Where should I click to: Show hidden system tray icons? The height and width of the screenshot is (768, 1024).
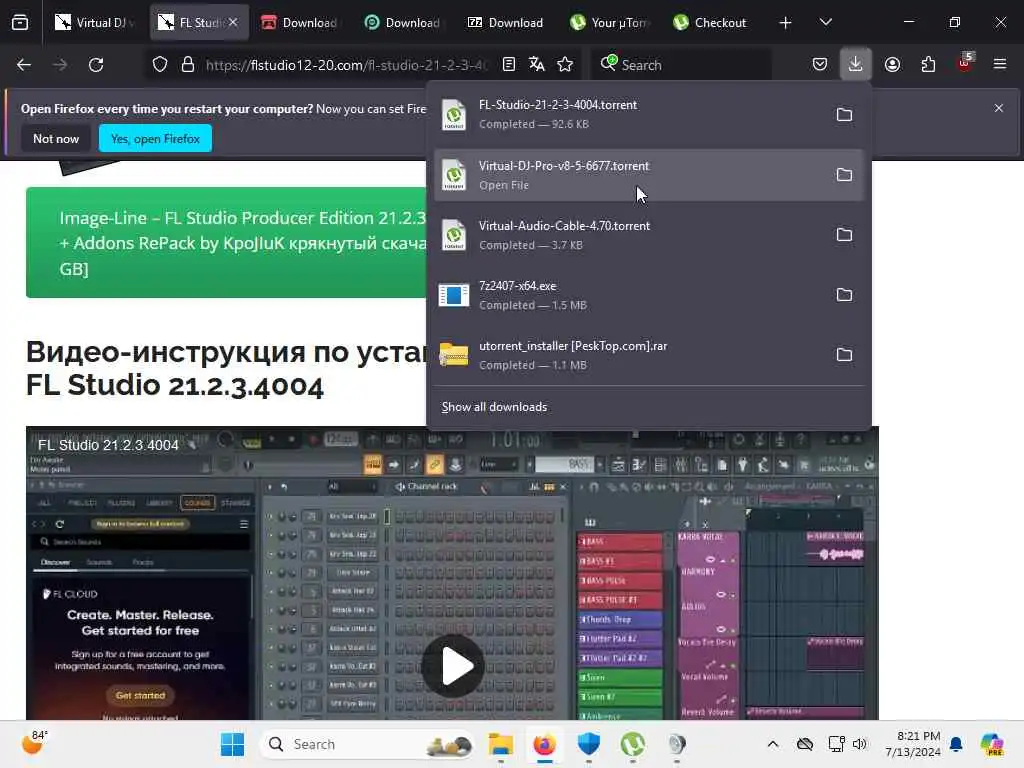pos(773,744)
